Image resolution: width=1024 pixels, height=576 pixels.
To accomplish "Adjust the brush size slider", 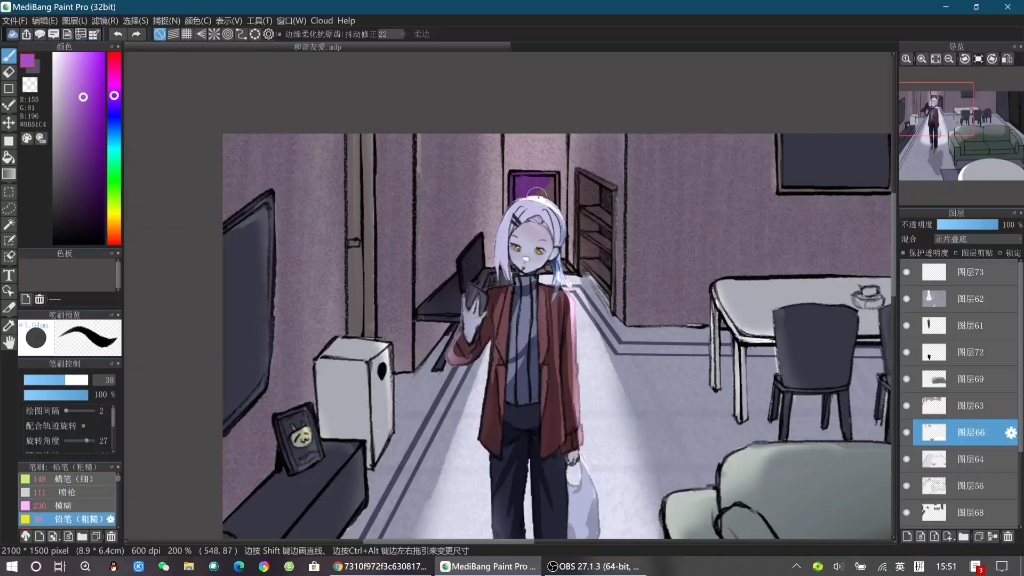I will click(x=56, y=380).
